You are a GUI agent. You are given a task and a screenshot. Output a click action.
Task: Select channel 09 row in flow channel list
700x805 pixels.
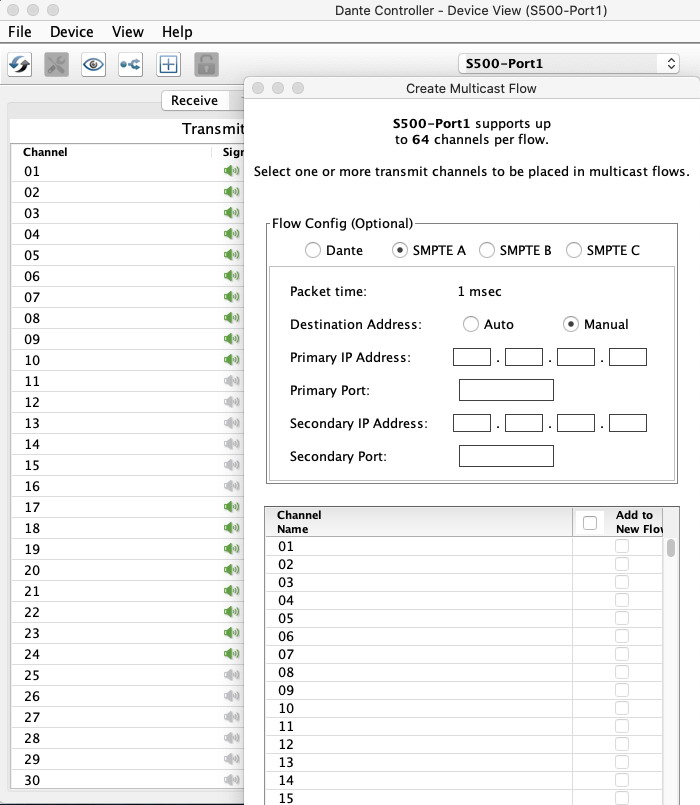[x=464, y=690]
